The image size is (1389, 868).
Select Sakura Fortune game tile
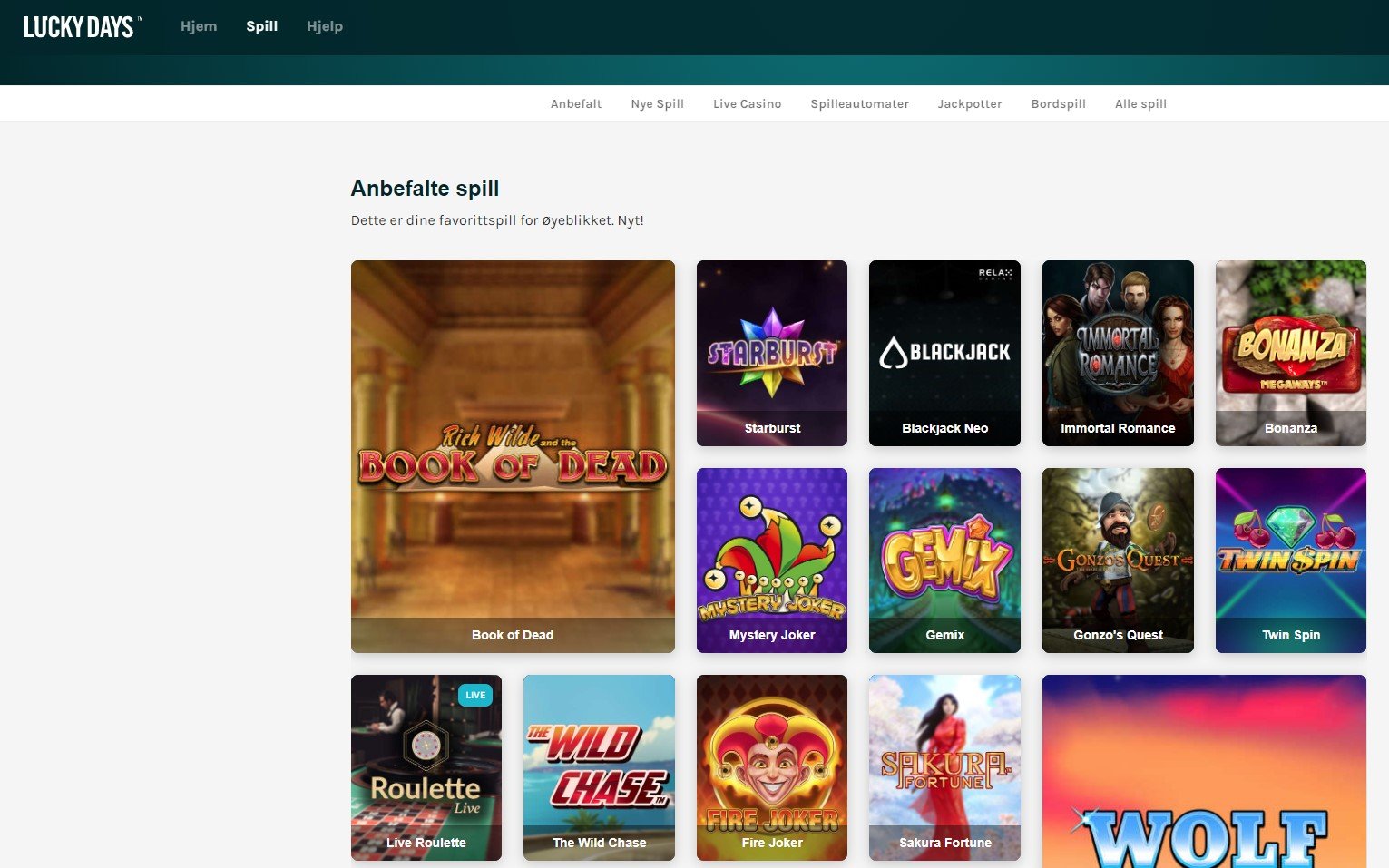(x=944, y=767)
